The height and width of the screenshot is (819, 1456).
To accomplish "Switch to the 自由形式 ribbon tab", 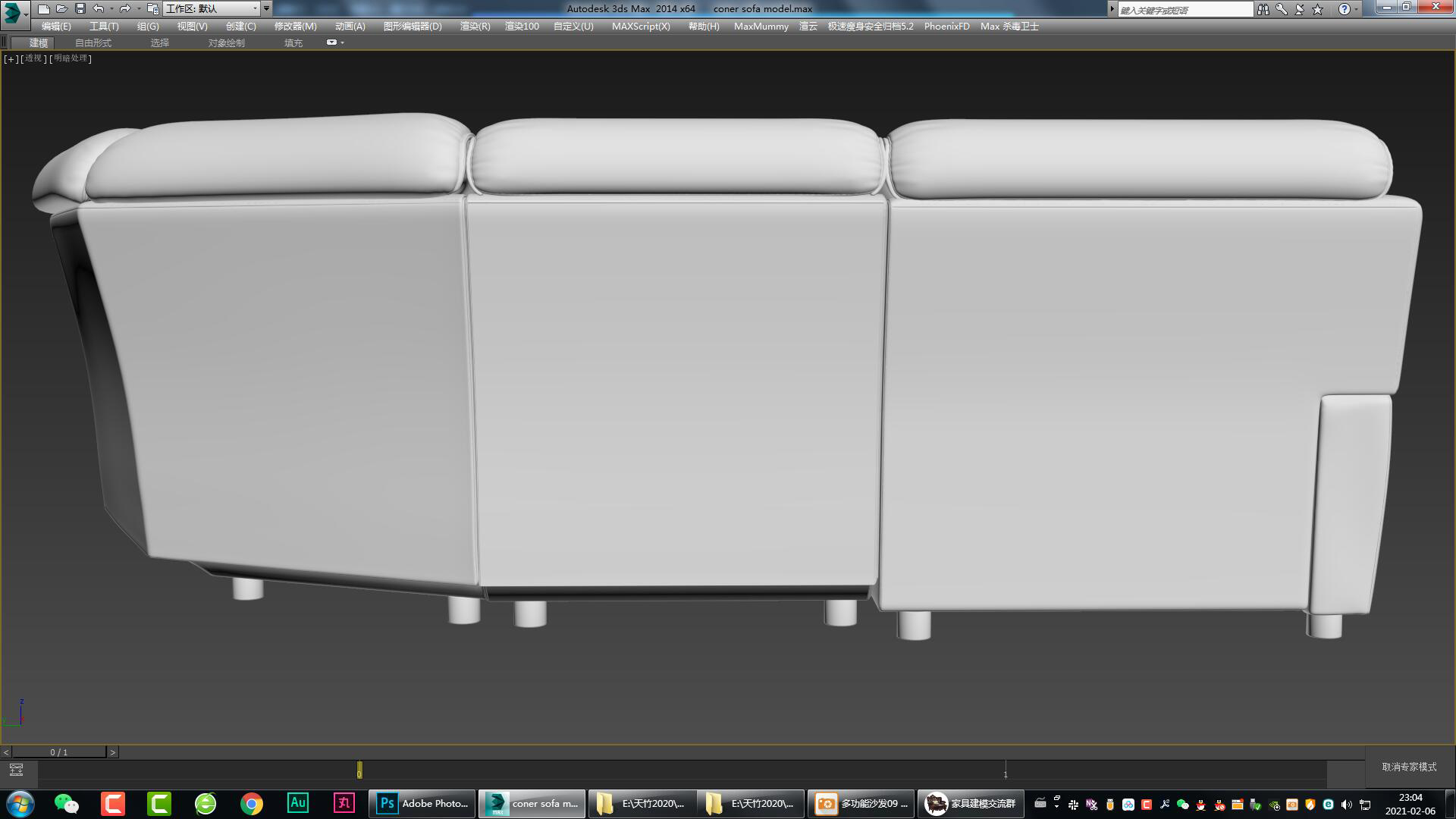I will coord(93,42).
